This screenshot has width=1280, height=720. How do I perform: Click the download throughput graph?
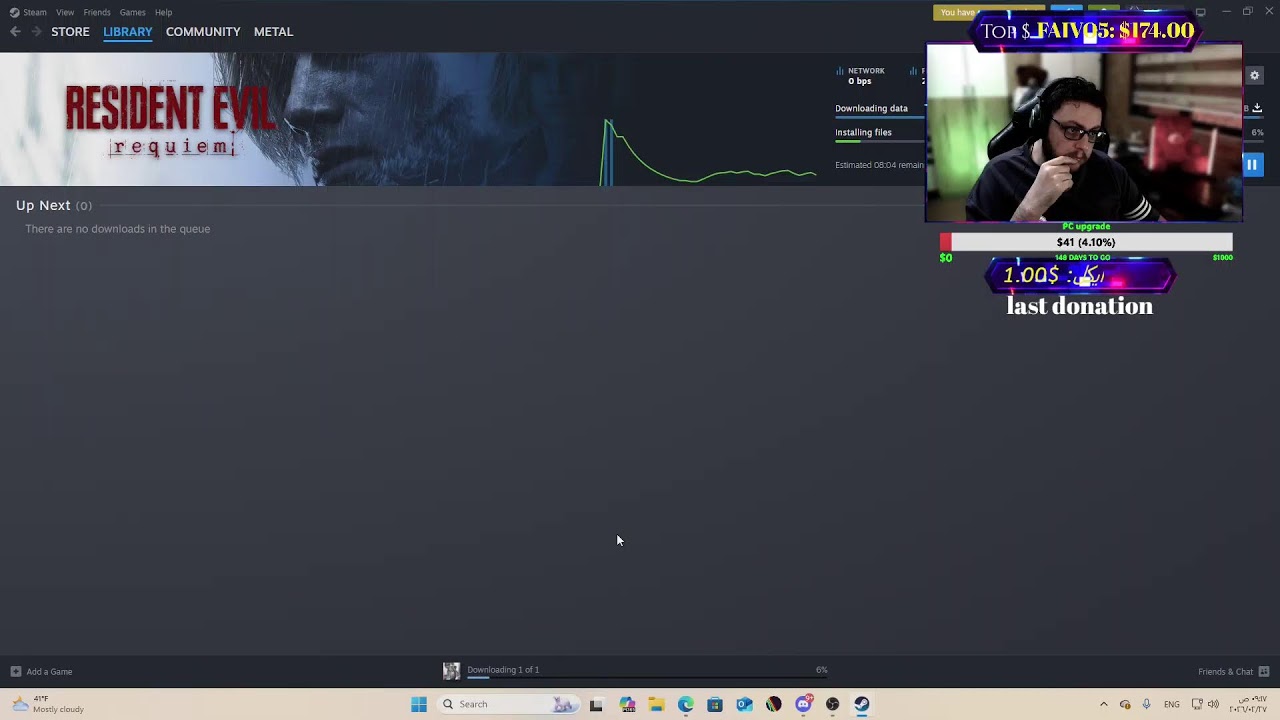[708, 150]
